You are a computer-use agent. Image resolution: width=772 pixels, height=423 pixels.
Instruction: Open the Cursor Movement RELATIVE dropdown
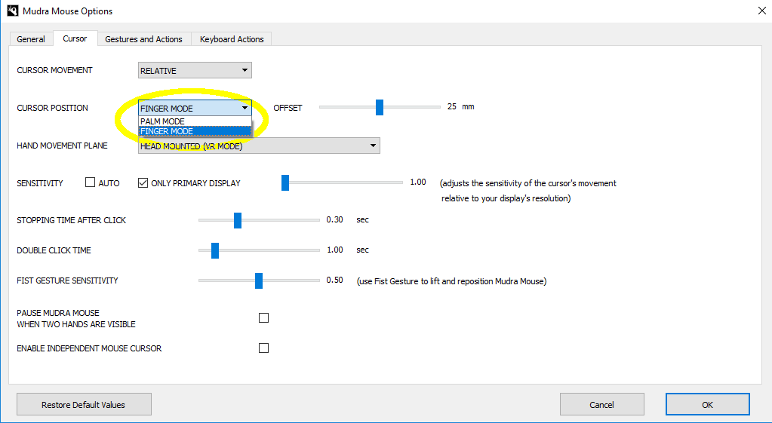[x=195, y=70]
